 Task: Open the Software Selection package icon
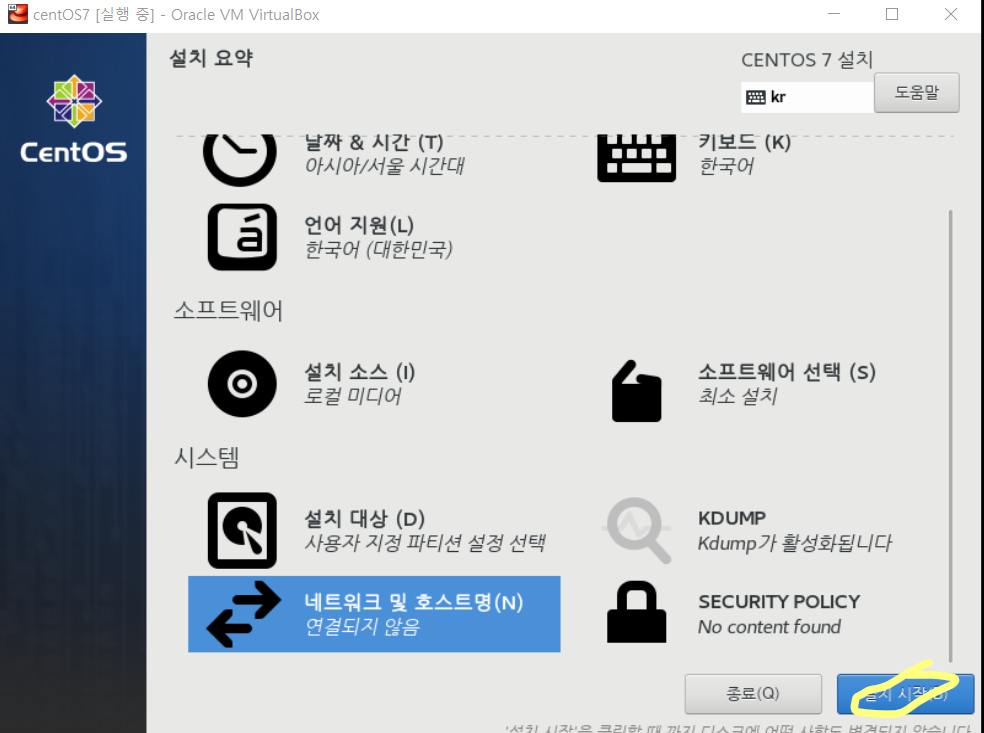[x=636, y=390]
